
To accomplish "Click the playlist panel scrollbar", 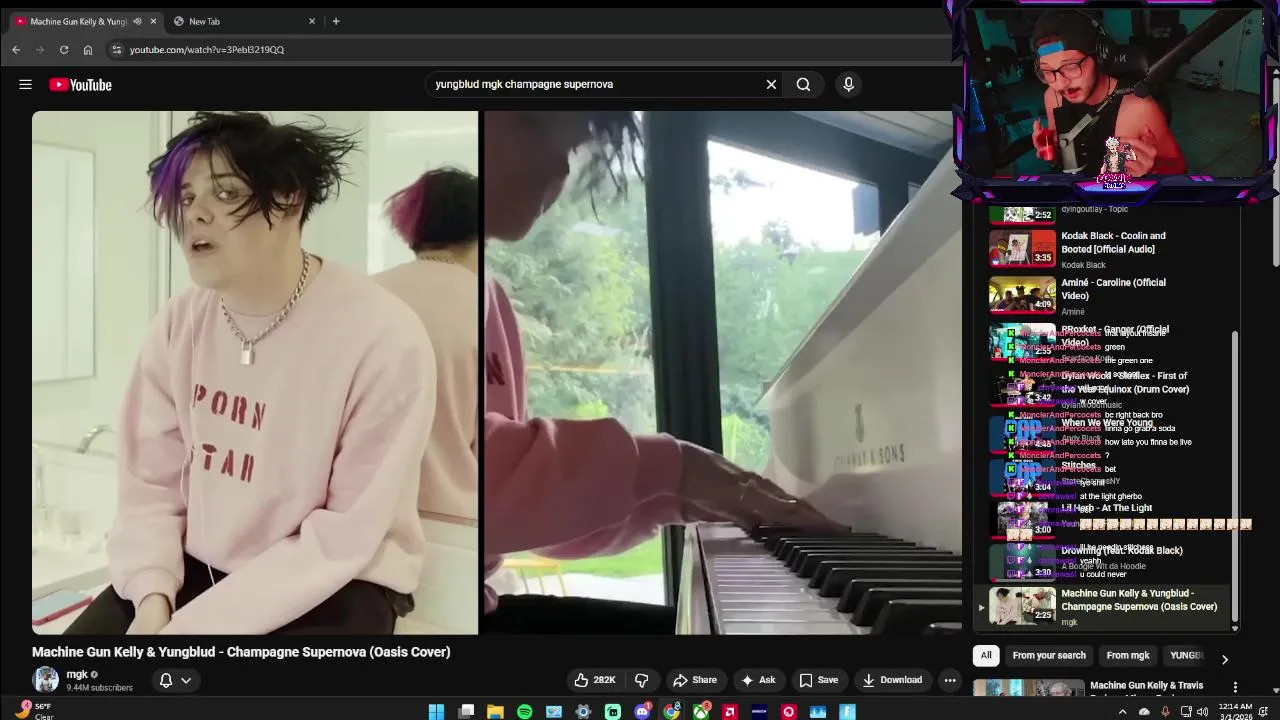I will click(x=1235, y=475).
